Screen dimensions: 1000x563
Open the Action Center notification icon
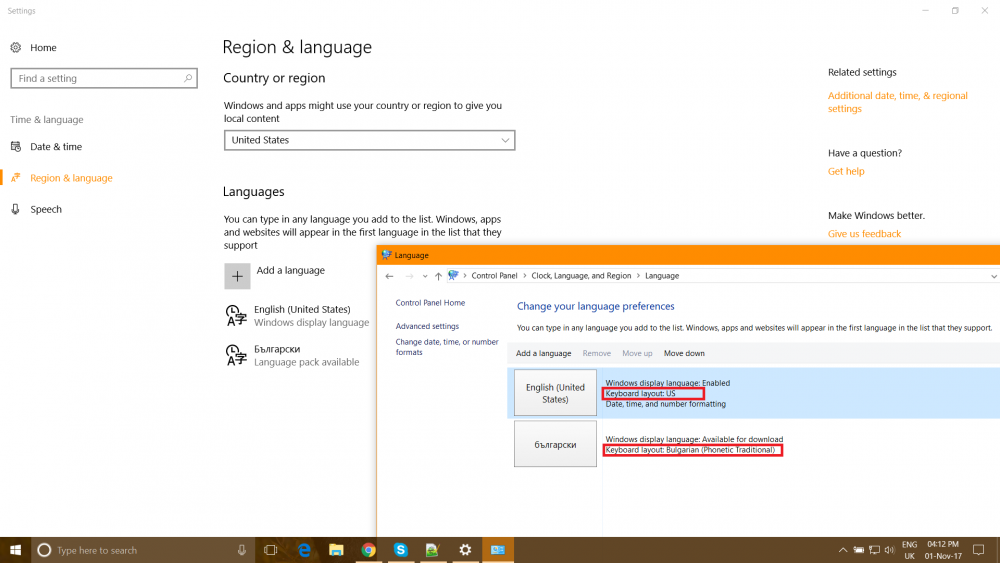click(978, 550)
